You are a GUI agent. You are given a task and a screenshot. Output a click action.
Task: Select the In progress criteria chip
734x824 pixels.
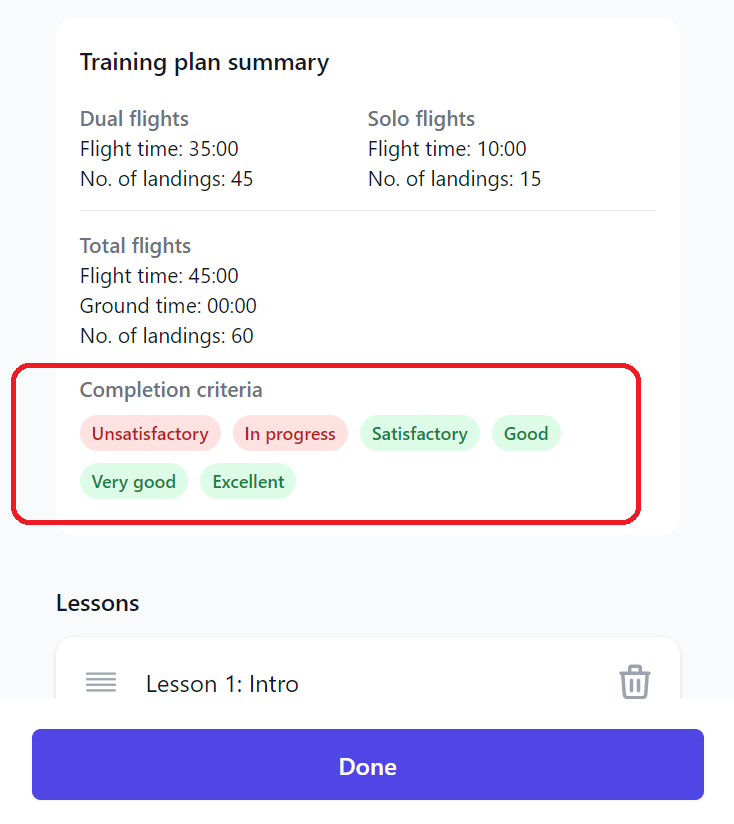(x=290, y=434)
